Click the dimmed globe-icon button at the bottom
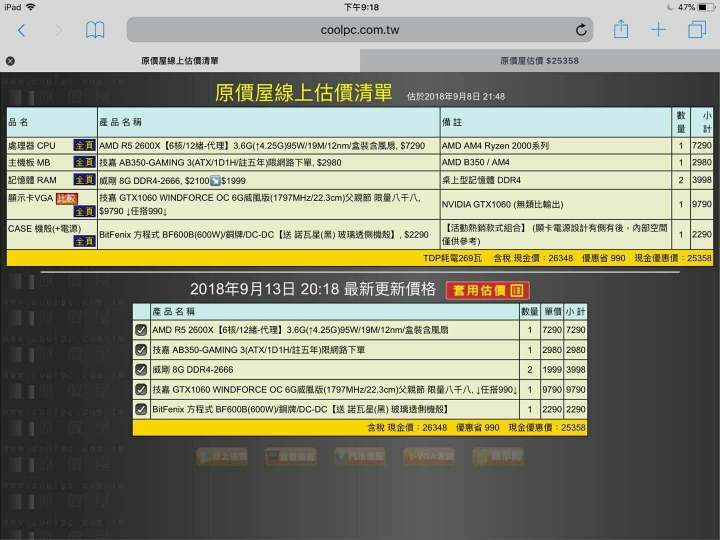 [x=360, y=456]
